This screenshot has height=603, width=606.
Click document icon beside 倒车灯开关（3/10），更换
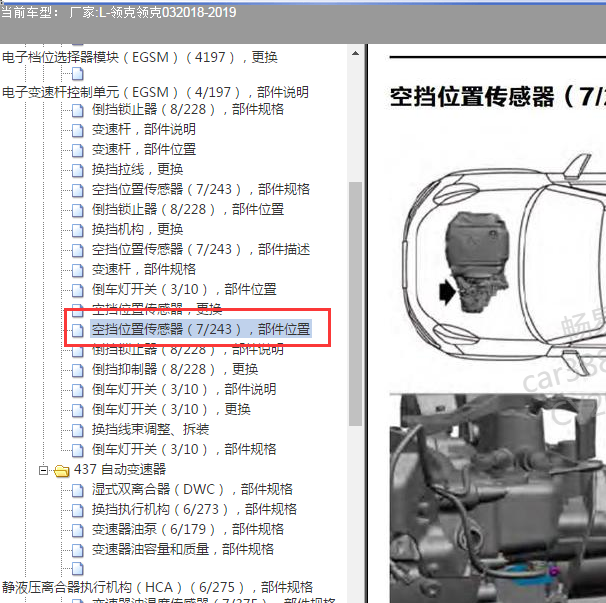(78, 411)
